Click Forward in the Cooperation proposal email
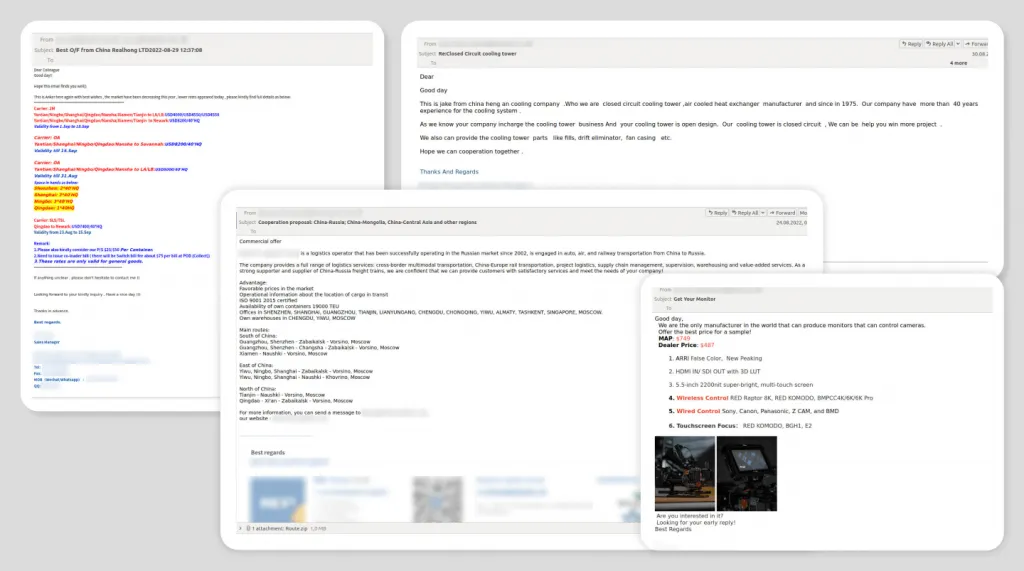Viewport: 1024px width, 571px height. (x=784, y=213)
